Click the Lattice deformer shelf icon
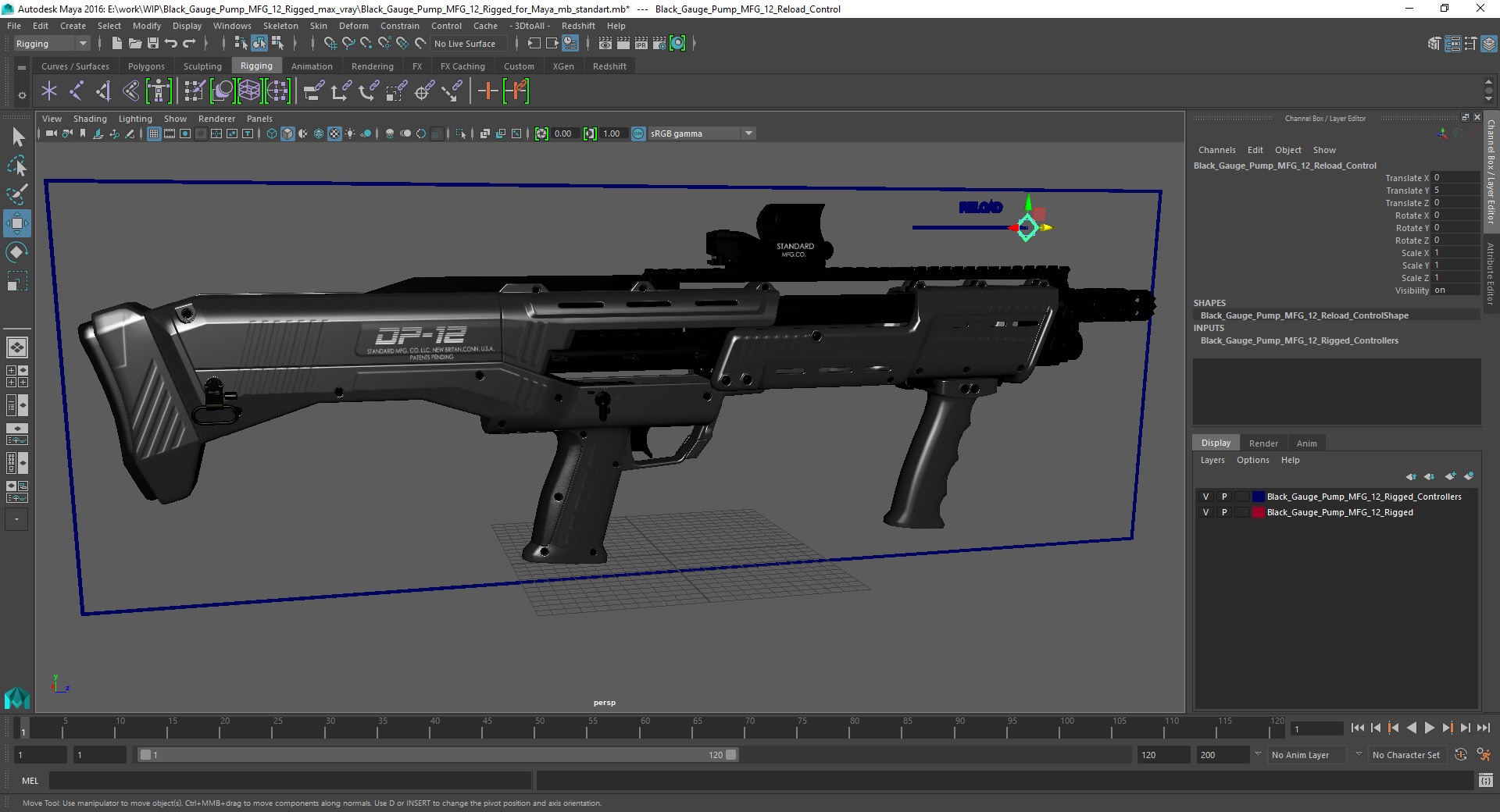1500x812 pixels. click(x=250, y=91)
